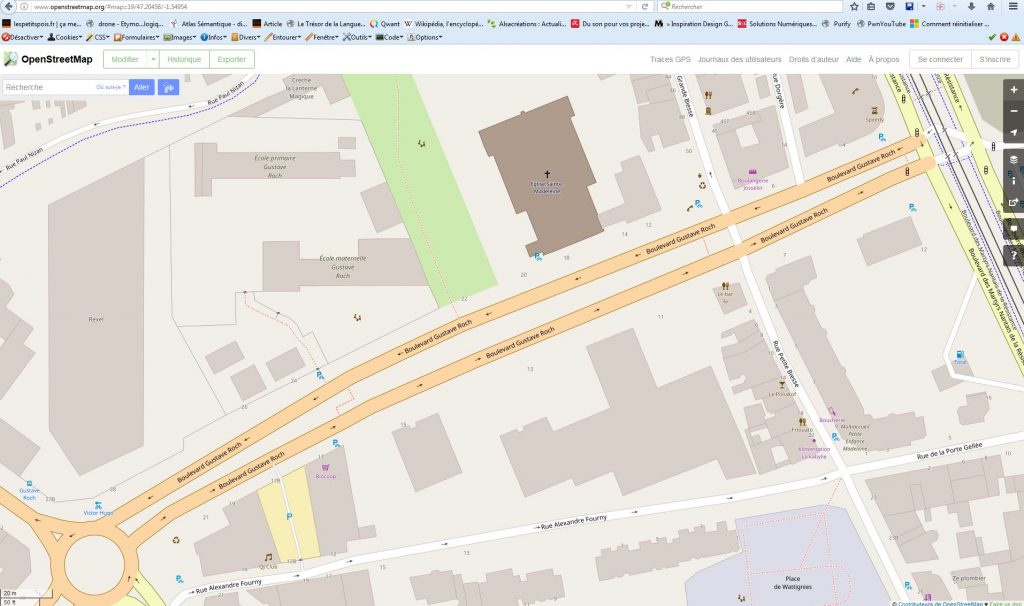Open the map layers panel

click(1013, 160)
